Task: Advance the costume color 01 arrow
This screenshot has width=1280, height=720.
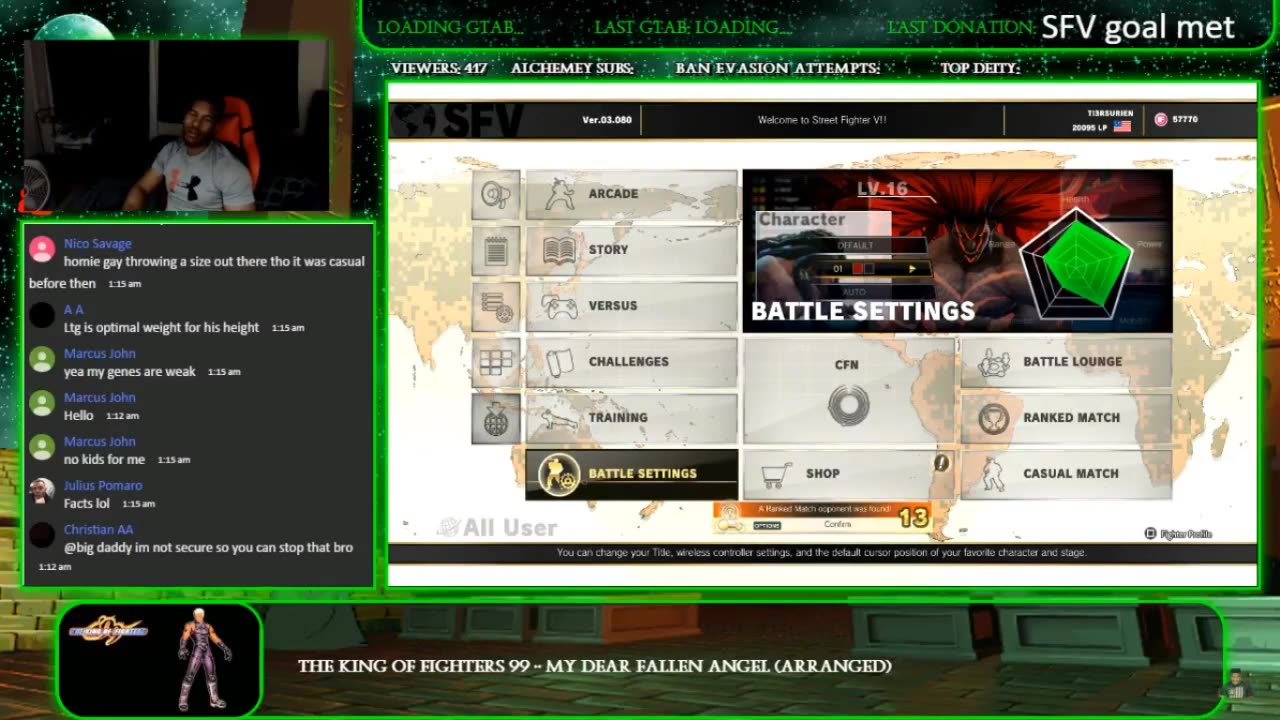Action: click(x=911, y=269)
